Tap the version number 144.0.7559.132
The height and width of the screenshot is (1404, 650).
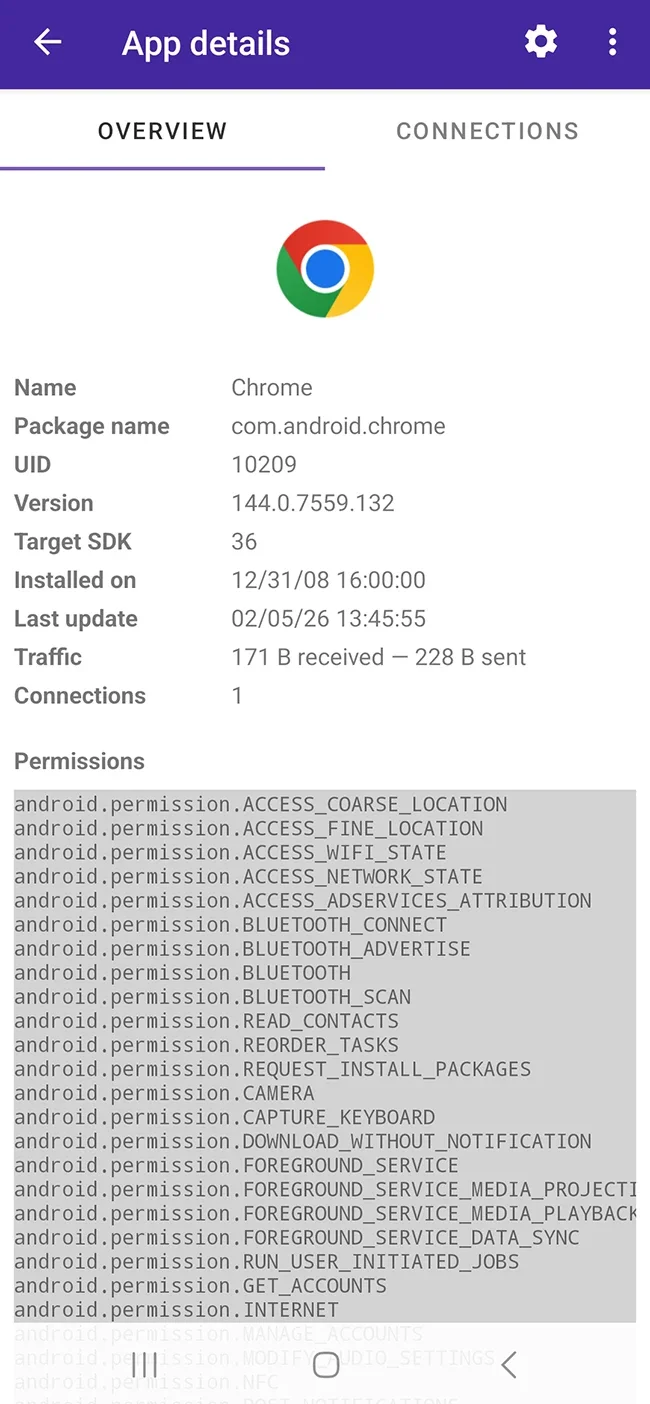313,503
